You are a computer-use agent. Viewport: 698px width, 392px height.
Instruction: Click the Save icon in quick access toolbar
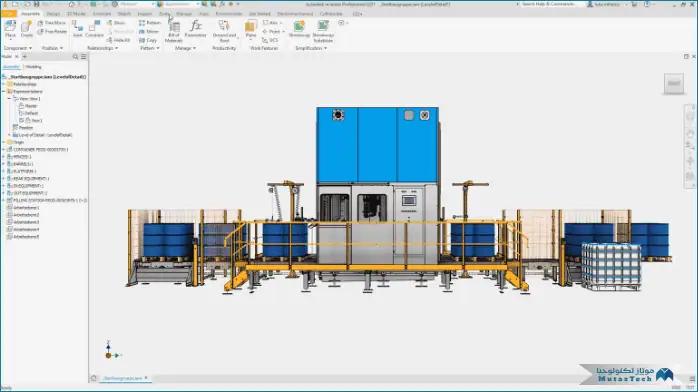point(37,4)
